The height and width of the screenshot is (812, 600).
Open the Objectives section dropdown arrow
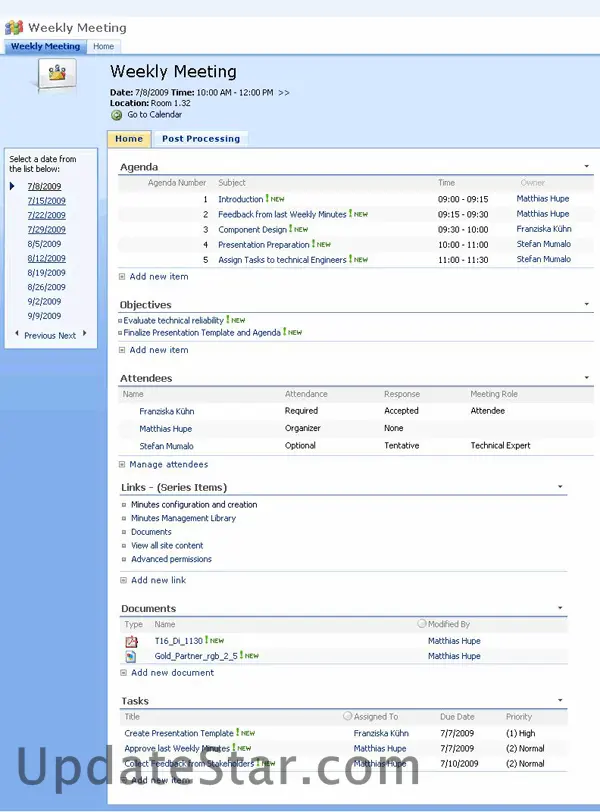(587, 304)
